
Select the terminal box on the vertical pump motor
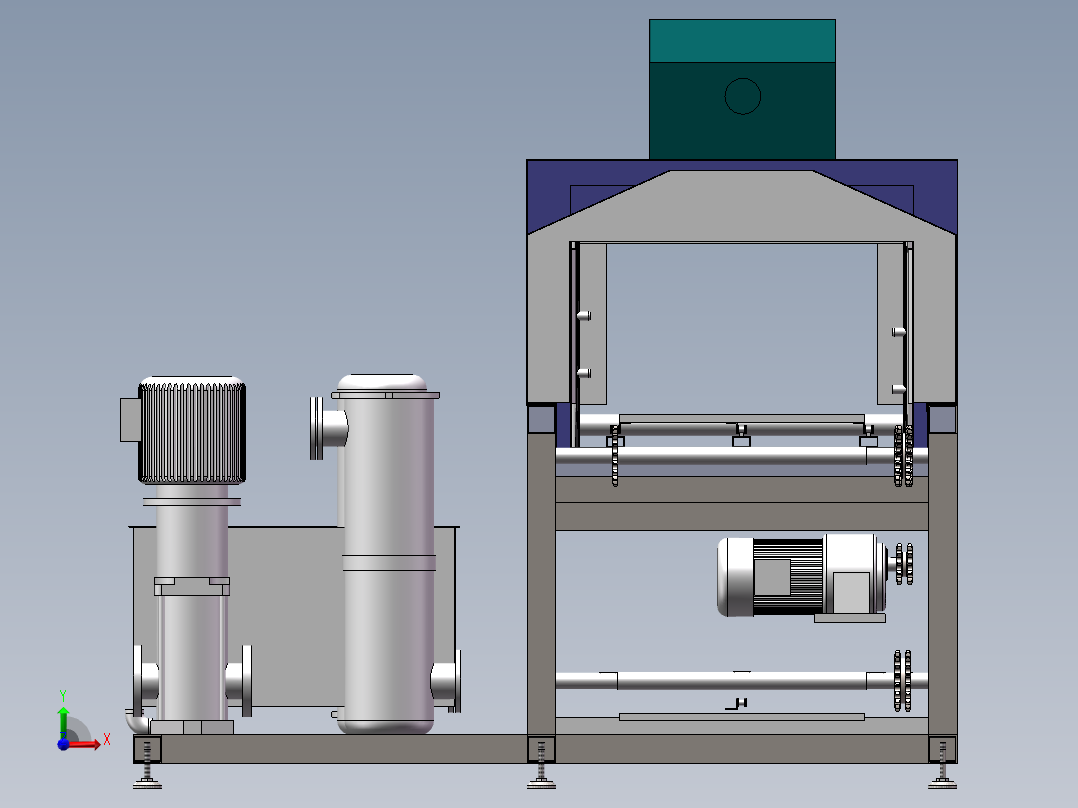[x=130, y=419]
